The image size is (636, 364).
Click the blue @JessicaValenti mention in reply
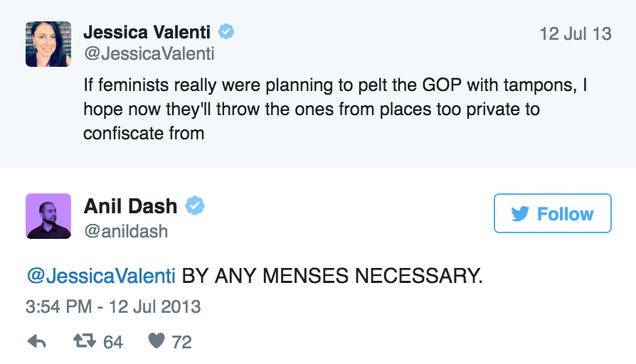[x=101, y=276]
